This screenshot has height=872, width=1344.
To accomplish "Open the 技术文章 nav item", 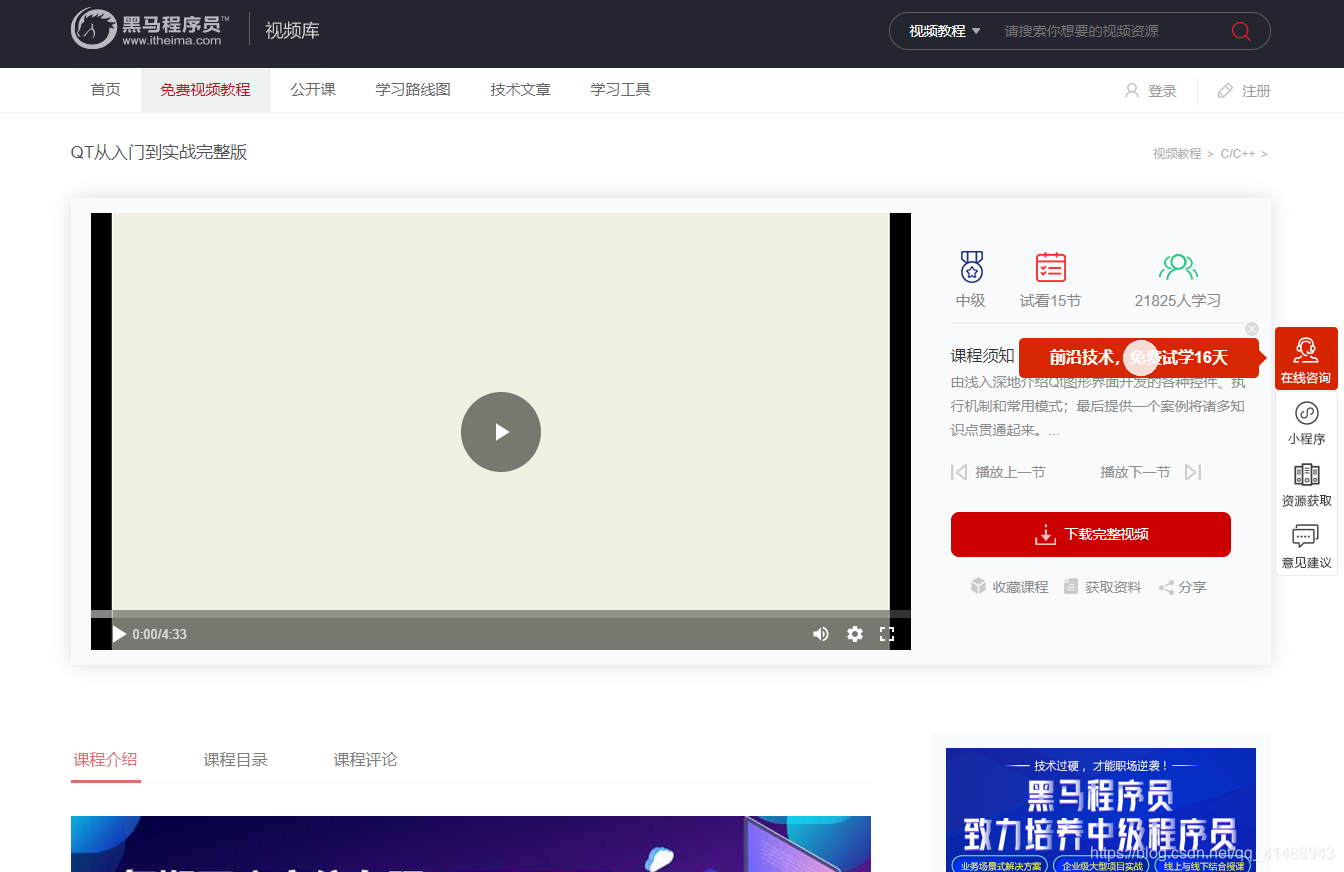I will (520, 90).
